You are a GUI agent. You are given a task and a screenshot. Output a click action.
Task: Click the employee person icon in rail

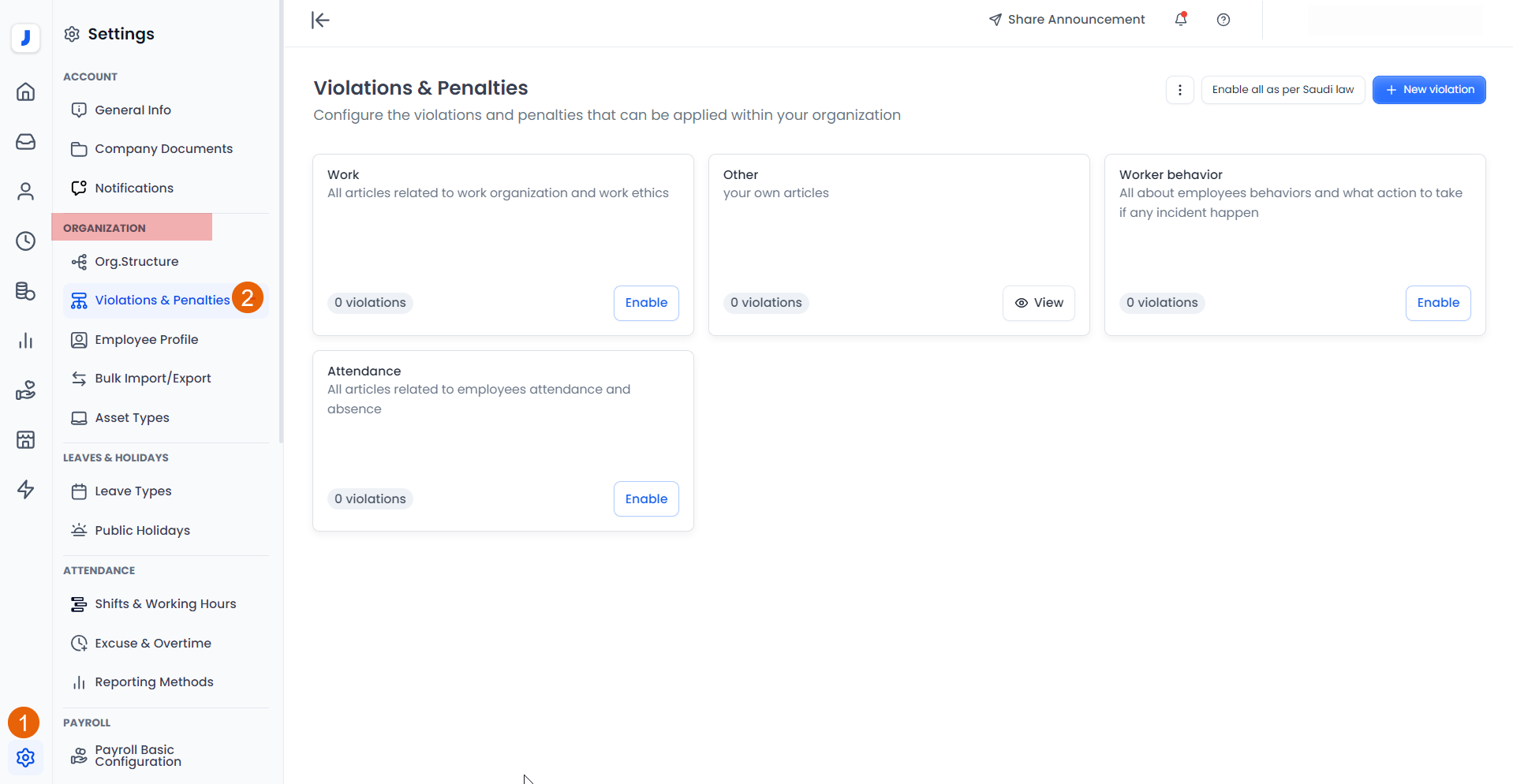pos(25,192)
